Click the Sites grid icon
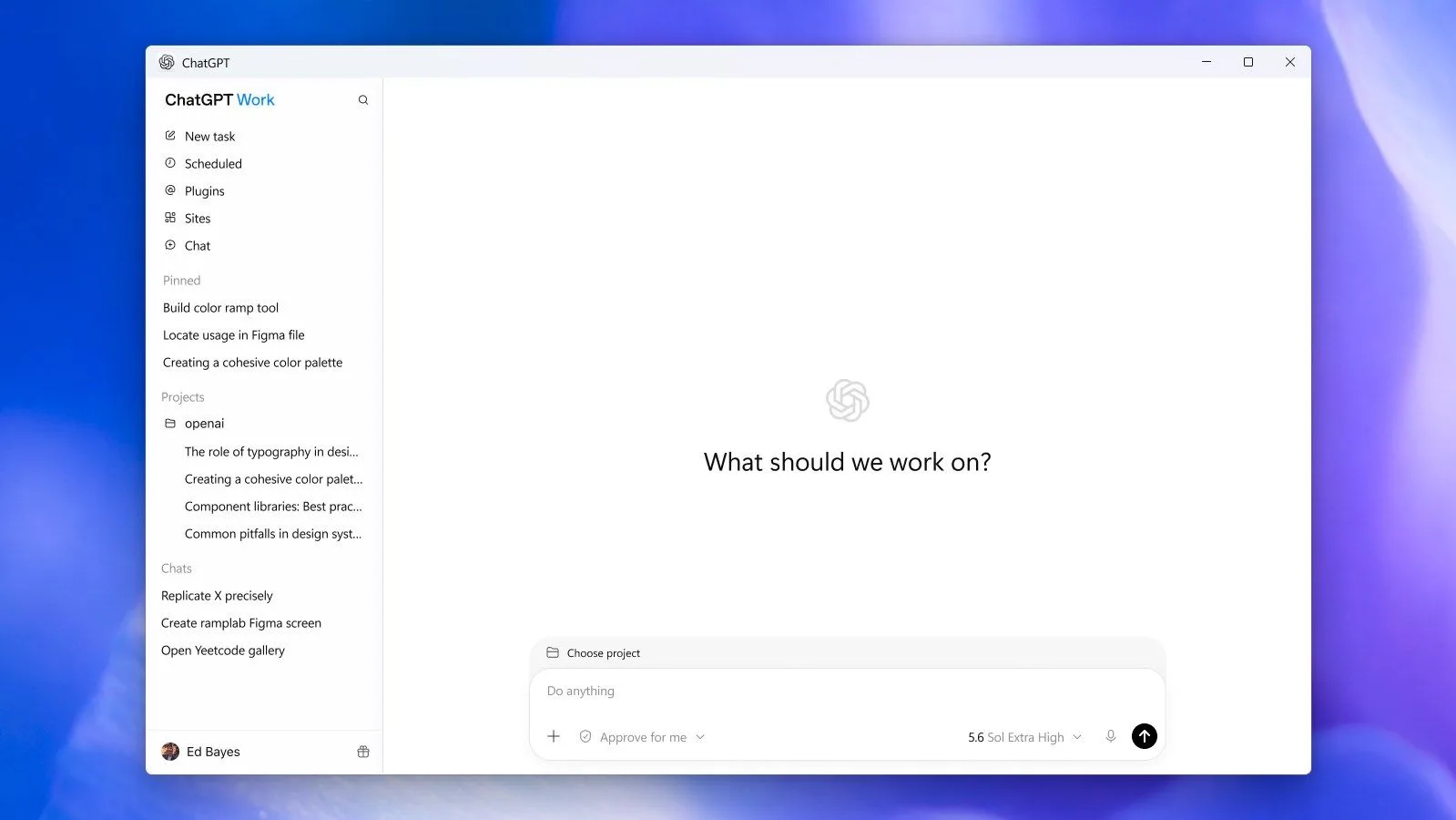 pos(170,218)
